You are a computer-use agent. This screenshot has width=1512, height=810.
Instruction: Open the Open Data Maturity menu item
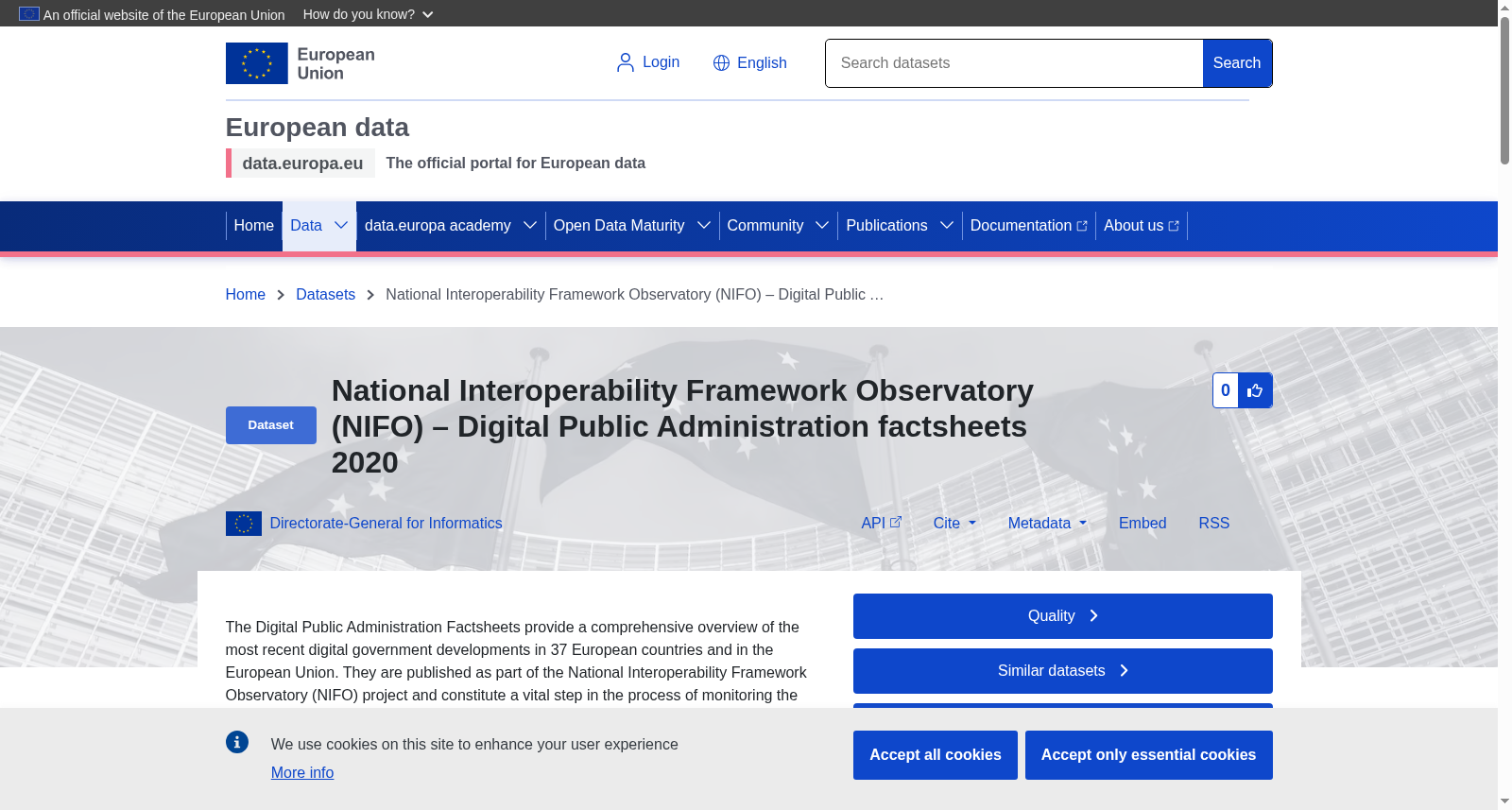click(x=619, y=225)
